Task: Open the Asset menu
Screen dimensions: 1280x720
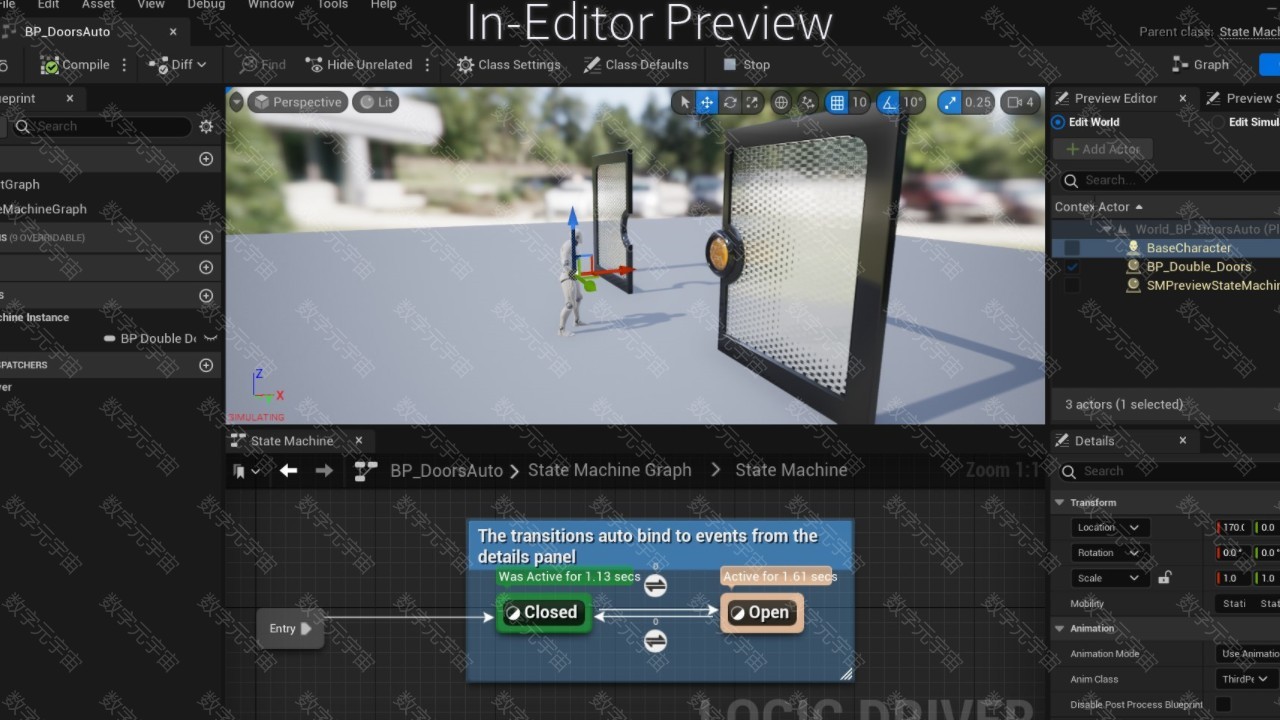Action: click(98, 5)
